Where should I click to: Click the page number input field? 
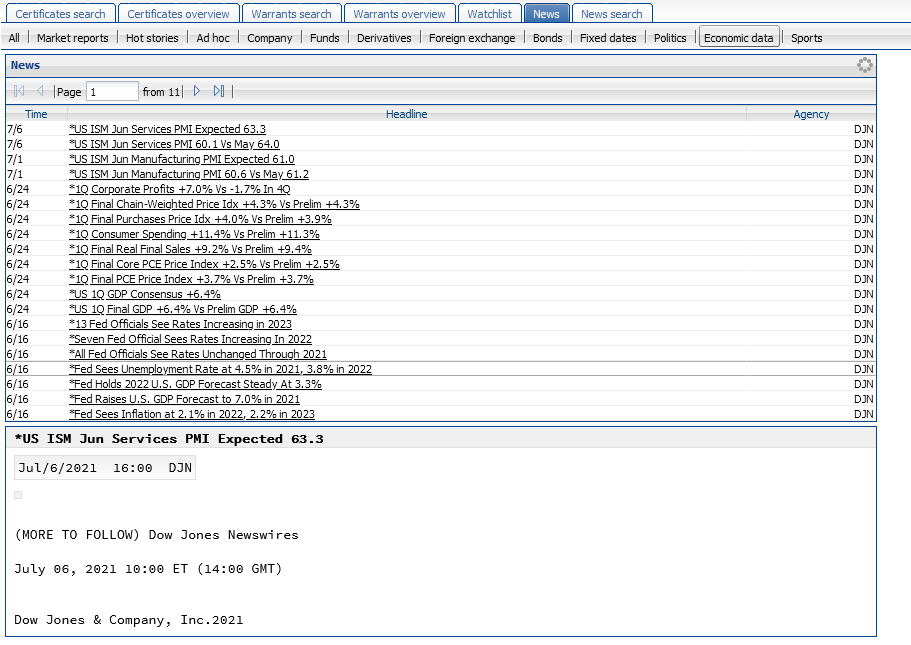click(x=112, y=92)
